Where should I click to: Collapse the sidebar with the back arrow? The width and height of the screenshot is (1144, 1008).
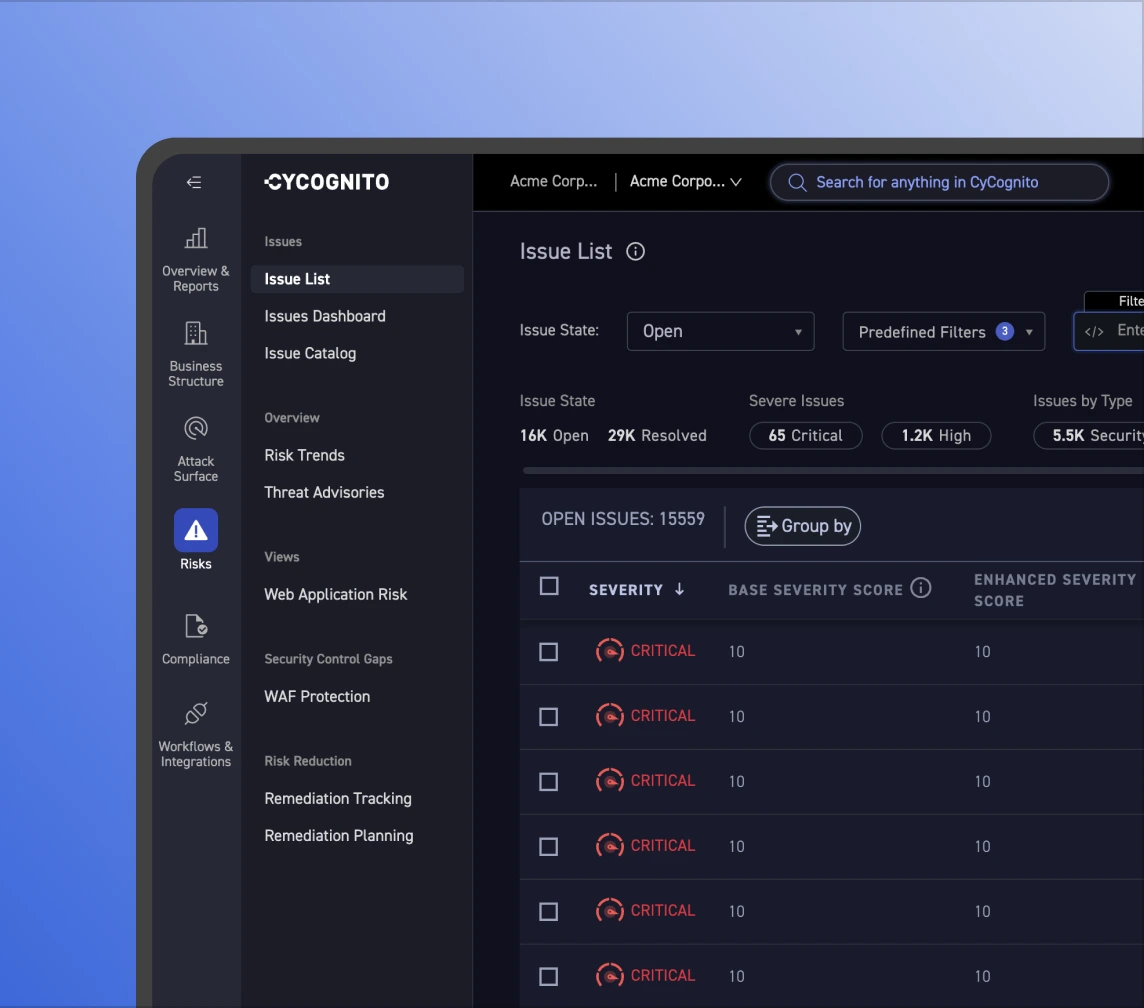193,182
